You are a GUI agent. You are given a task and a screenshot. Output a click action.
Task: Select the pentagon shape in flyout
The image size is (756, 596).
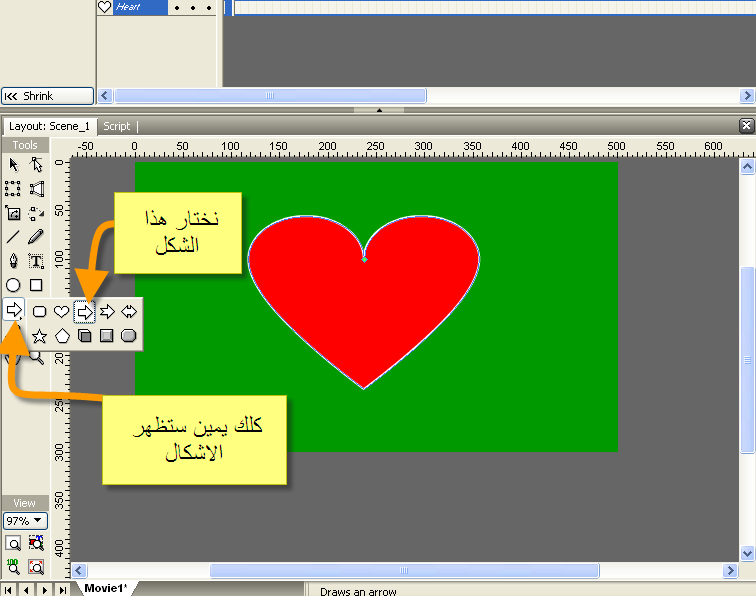pos(62,336)
